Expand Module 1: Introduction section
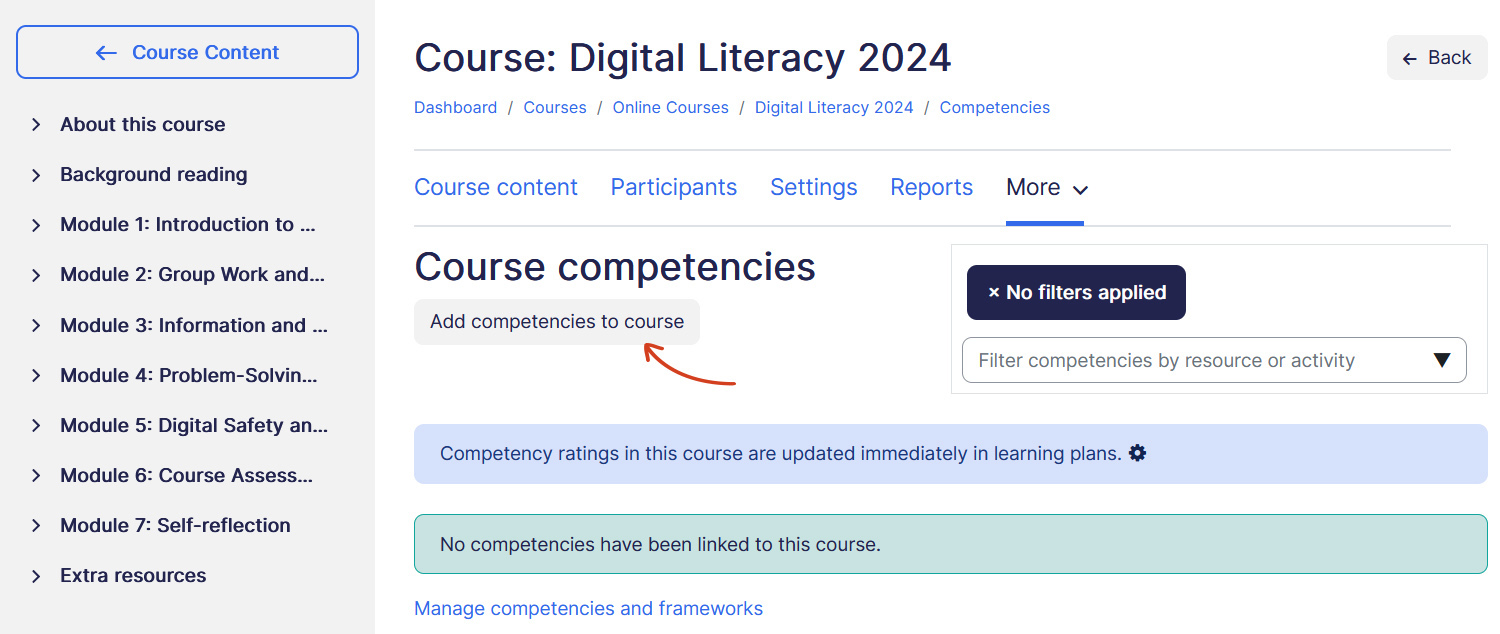 [36, 225]
